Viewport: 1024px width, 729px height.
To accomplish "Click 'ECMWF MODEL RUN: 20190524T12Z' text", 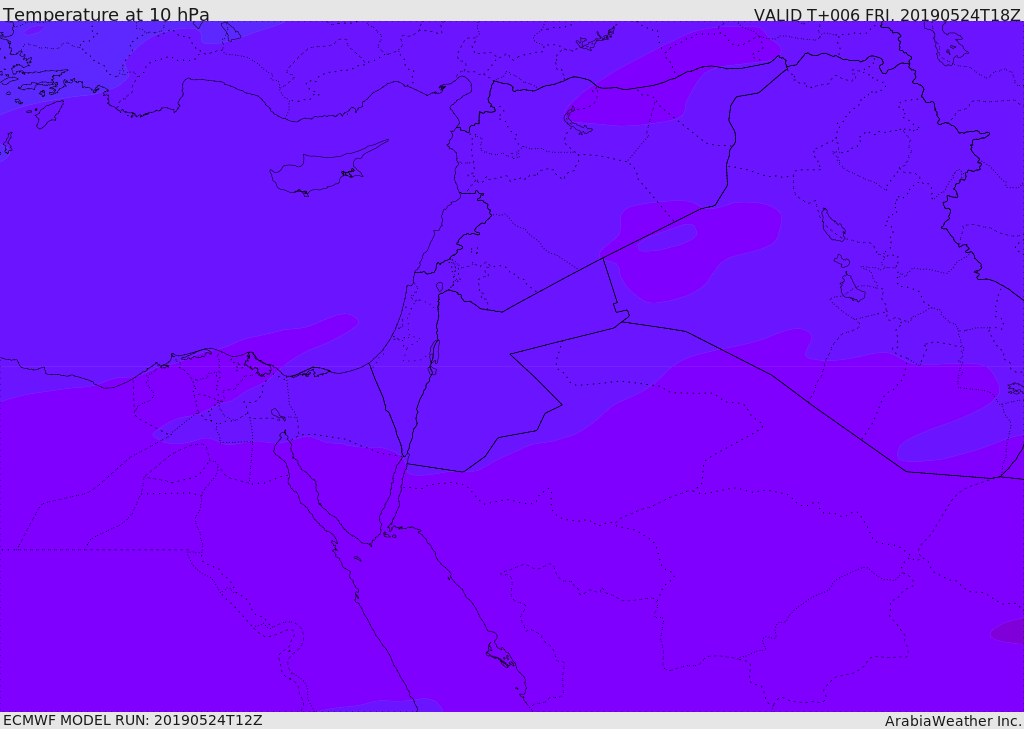I will (x=133, y=721).
